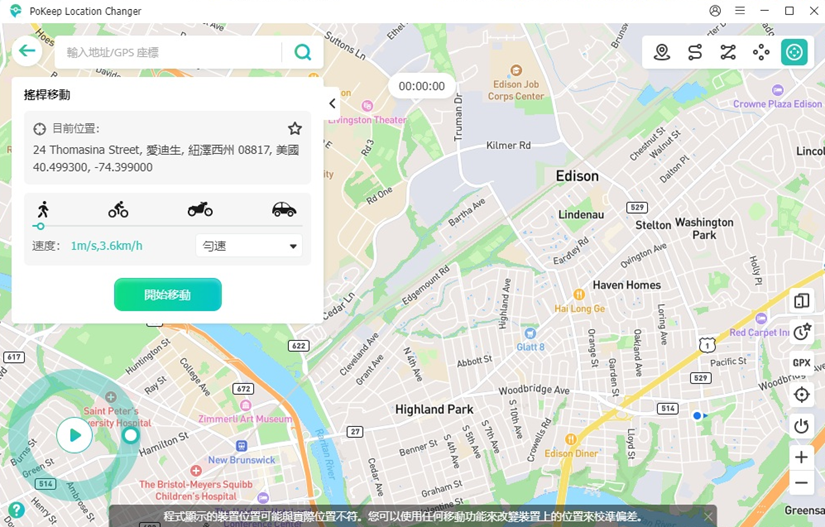Favorite the current location with star
Image resolution: width=825 pixels, height=527 pixels.
click(295, 129)
